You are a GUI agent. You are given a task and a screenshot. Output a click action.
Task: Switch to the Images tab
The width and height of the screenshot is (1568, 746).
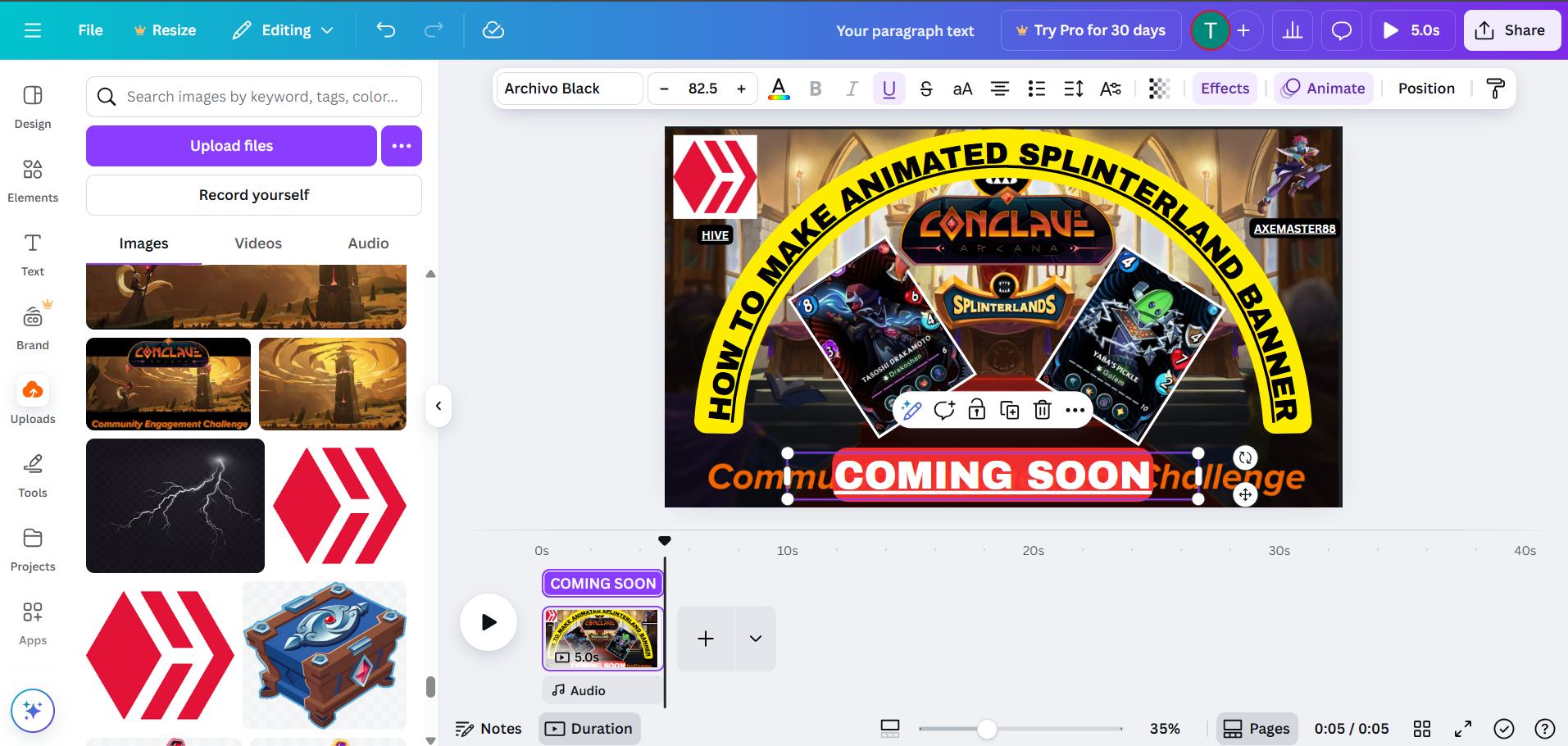click(143, 243)
